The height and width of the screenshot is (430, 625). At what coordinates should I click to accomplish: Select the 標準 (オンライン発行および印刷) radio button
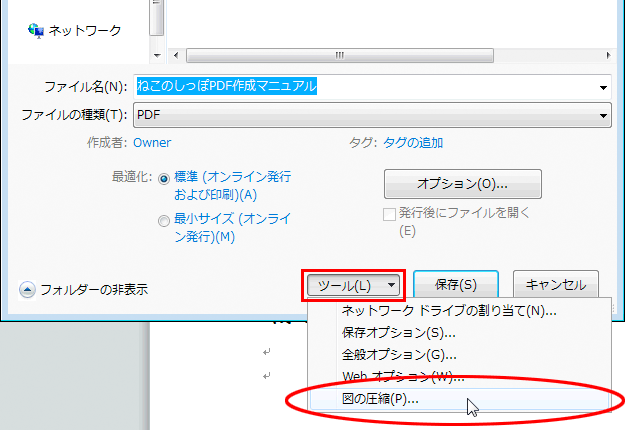click(164, 179)
